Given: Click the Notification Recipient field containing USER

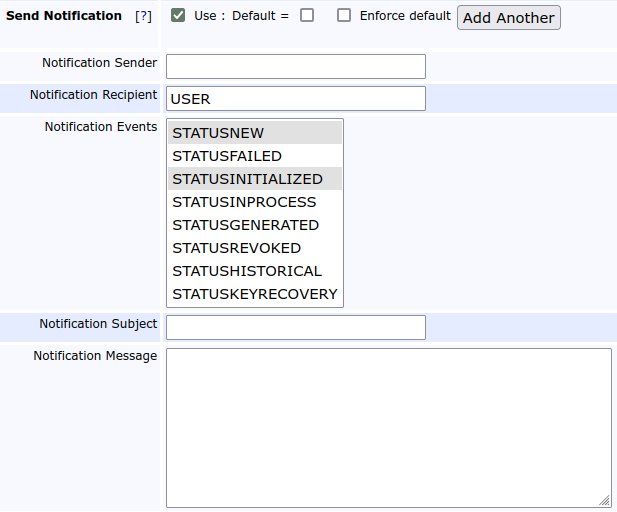Looking at the screenshot, I should tap(295, 99).
